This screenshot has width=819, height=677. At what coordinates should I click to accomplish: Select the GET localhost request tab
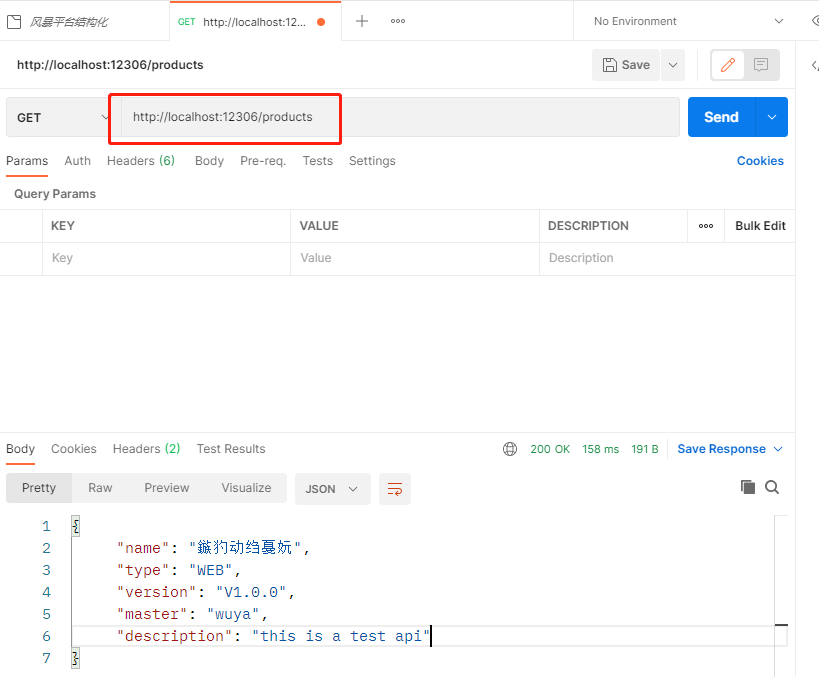tap(255, 22)
